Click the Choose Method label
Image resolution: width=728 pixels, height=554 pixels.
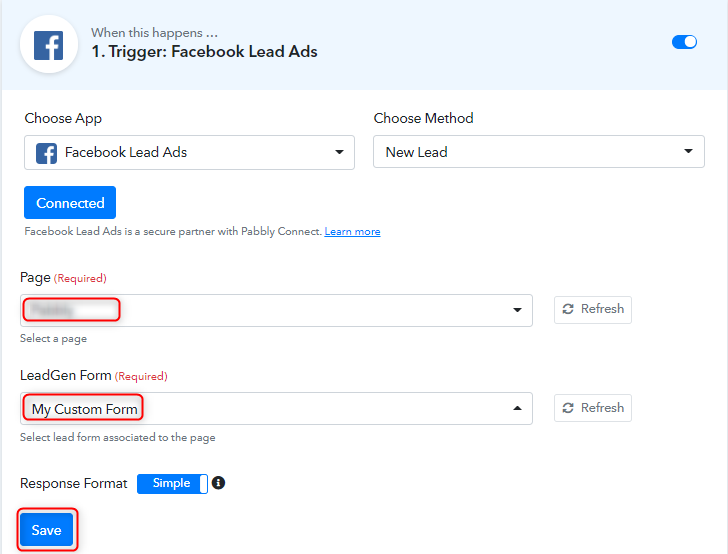tap(423, 118)
